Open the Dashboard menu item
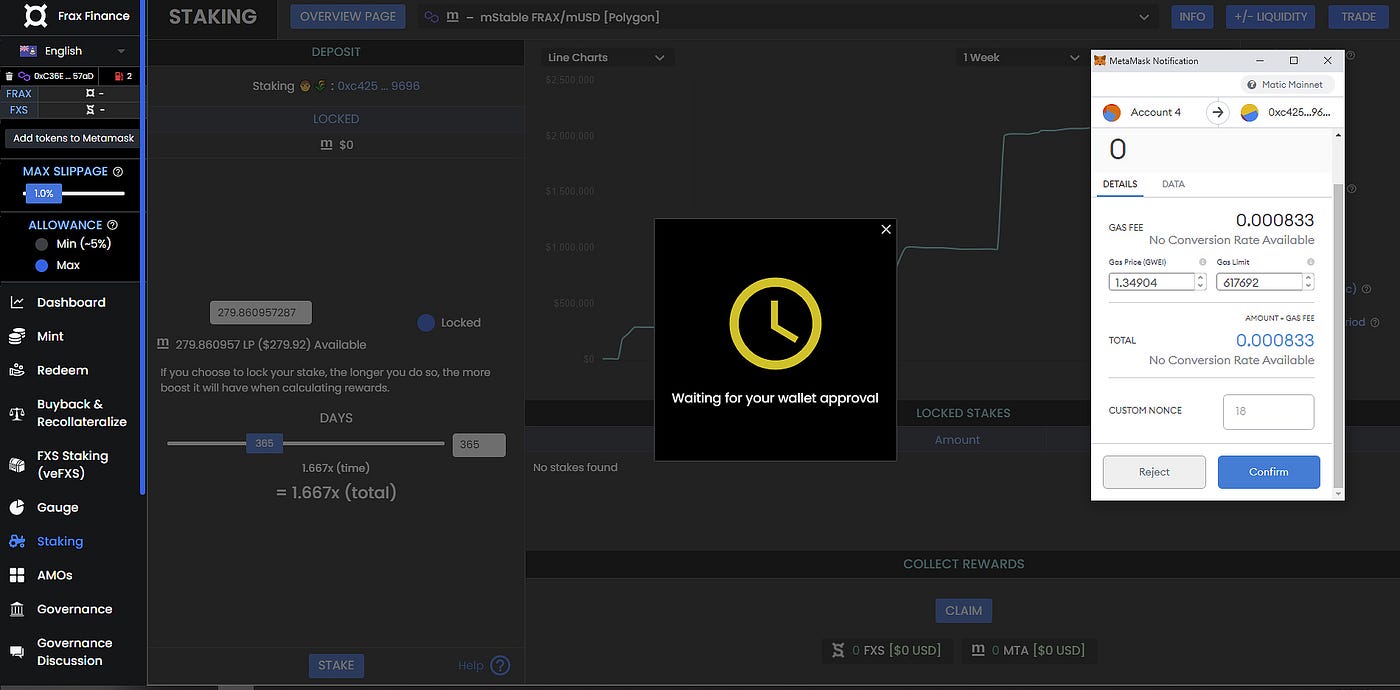1400x690 pixels. tap(71, 303)
